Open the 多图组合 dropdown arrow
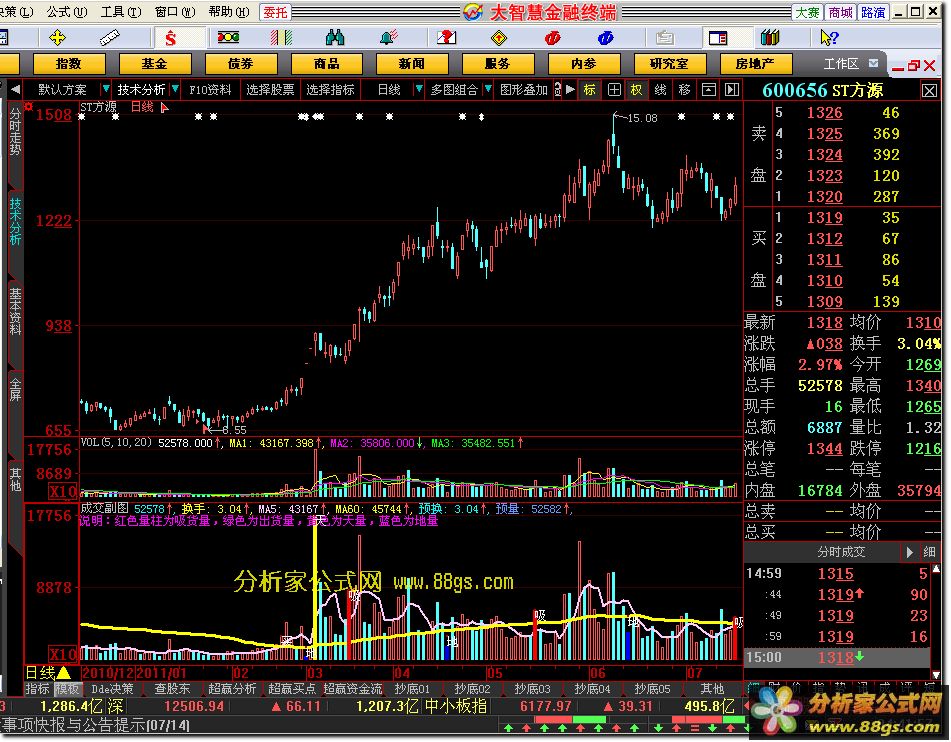Viewport: 951px width, 742px height. pos(488,89)
